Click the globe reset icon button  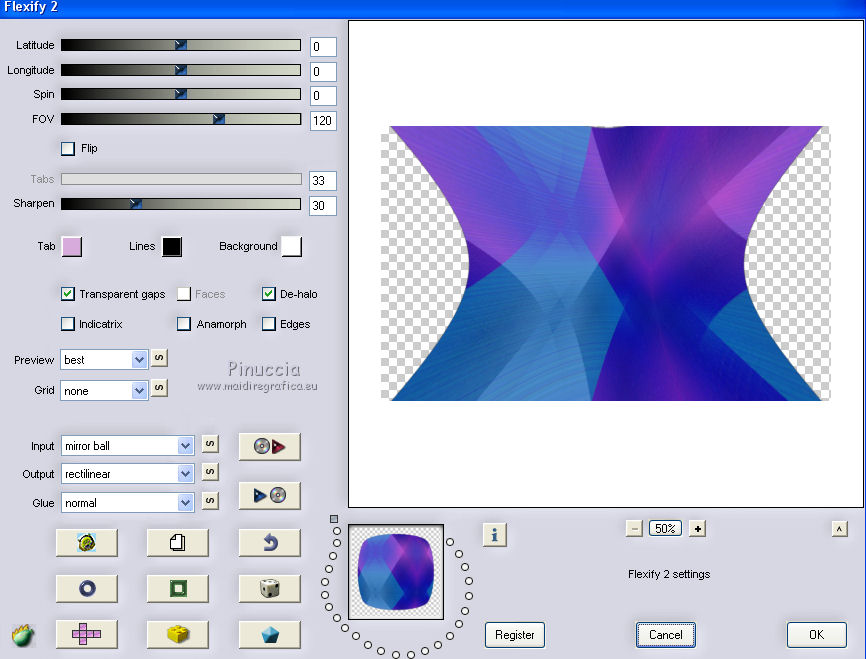pyautogui.click(x=87, y=542)
